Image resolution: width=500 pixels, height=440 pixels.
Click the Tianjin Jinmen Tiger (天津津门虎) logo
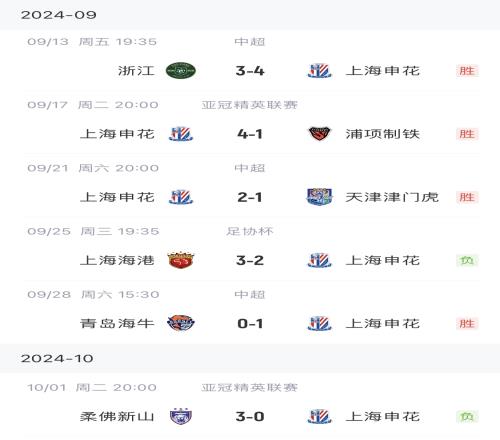point(319,197)
